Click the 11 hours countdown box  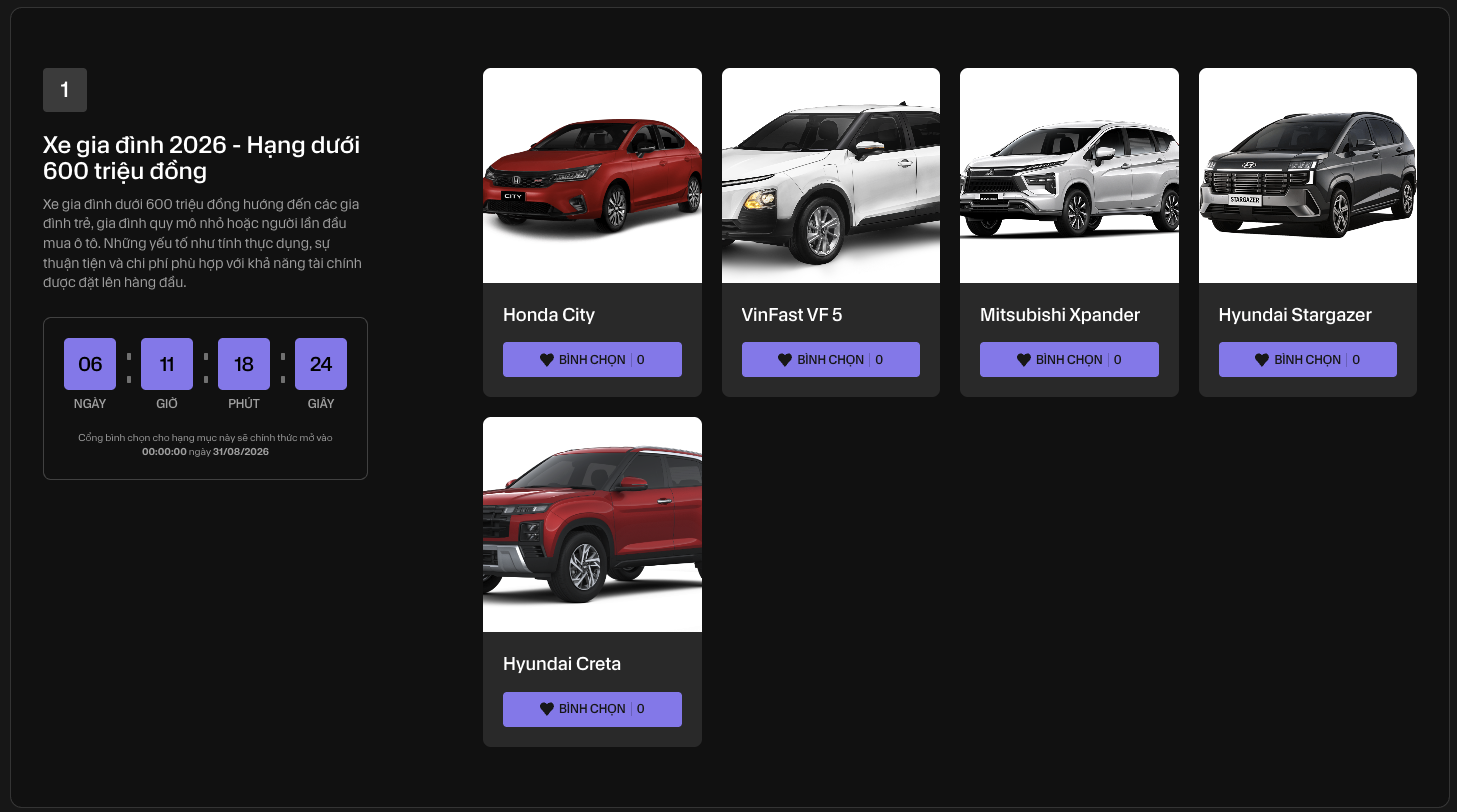point(167,364)
